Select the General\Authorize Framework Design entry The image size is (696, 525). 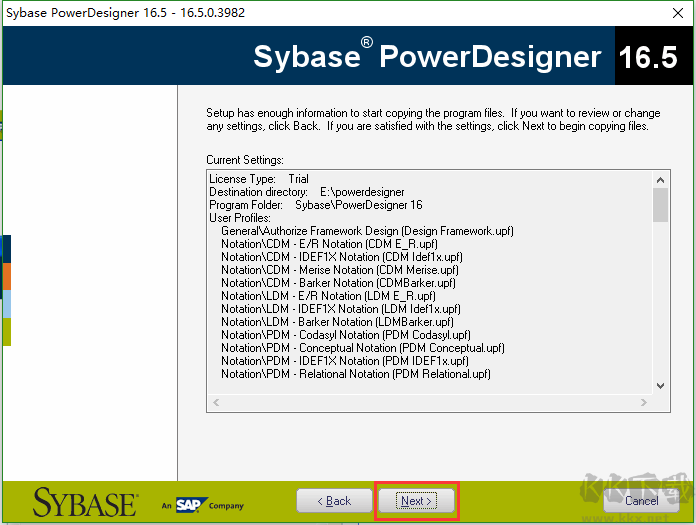pos(367,231)
